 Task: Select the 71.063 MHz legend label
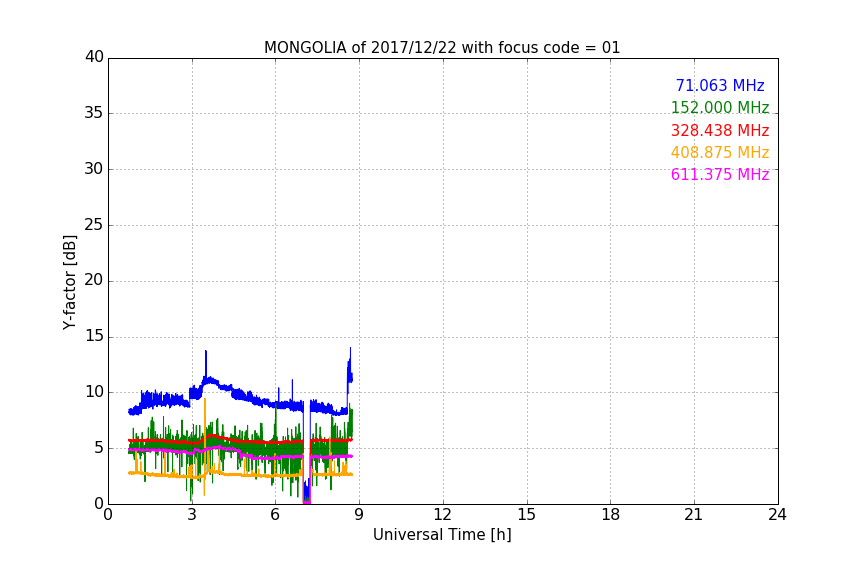(720, 86)
